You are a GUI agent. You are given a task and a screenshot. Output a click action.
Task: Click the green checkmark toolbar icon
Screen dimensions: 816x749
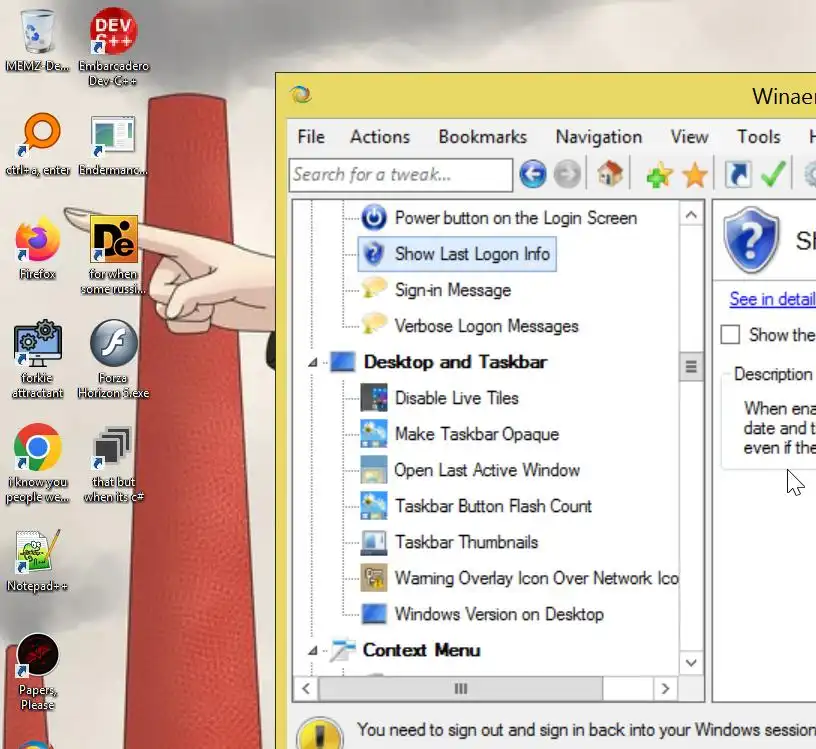(x=773, y=174)
